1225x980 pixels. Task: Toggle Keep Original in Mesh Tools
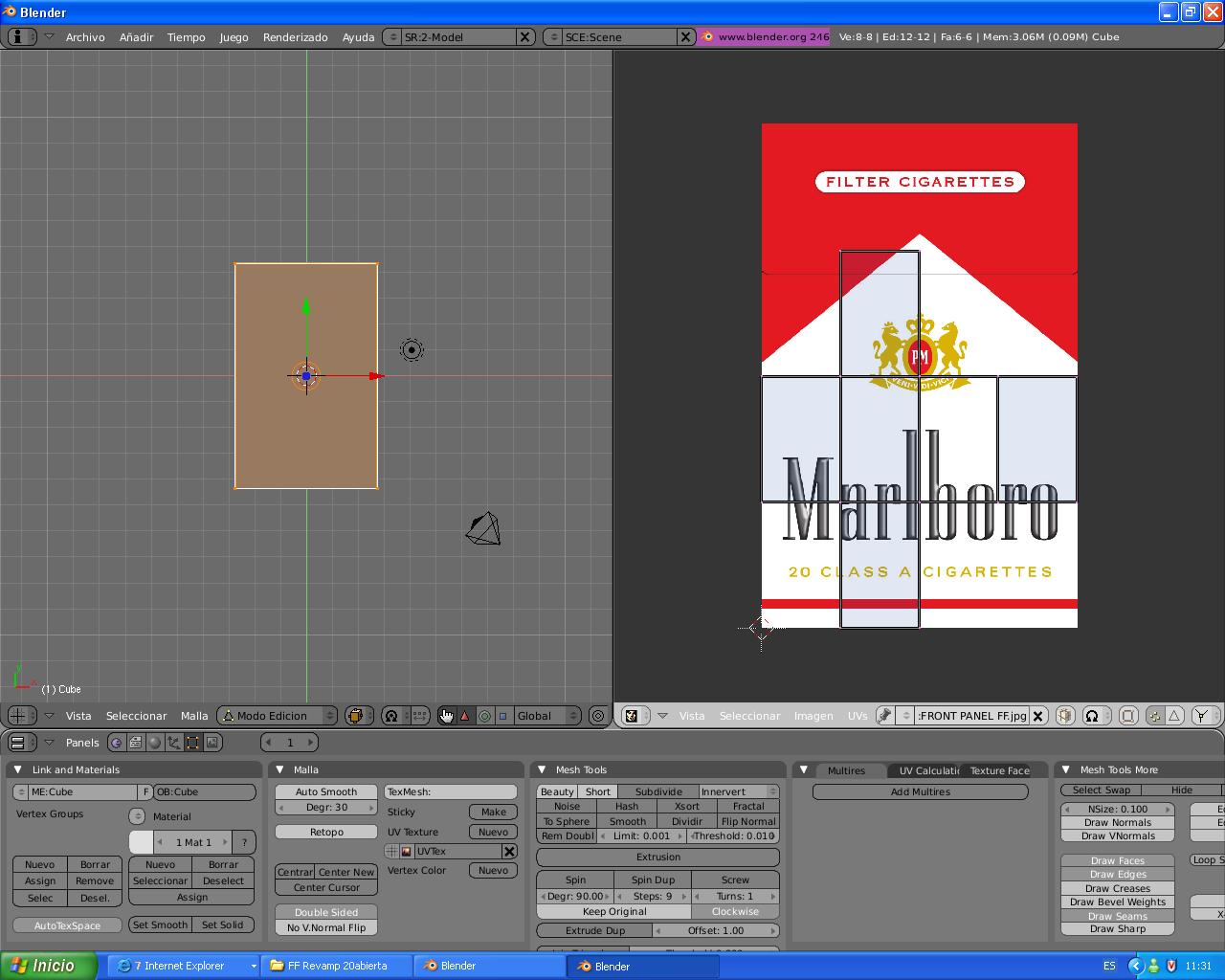click(613, 911)
